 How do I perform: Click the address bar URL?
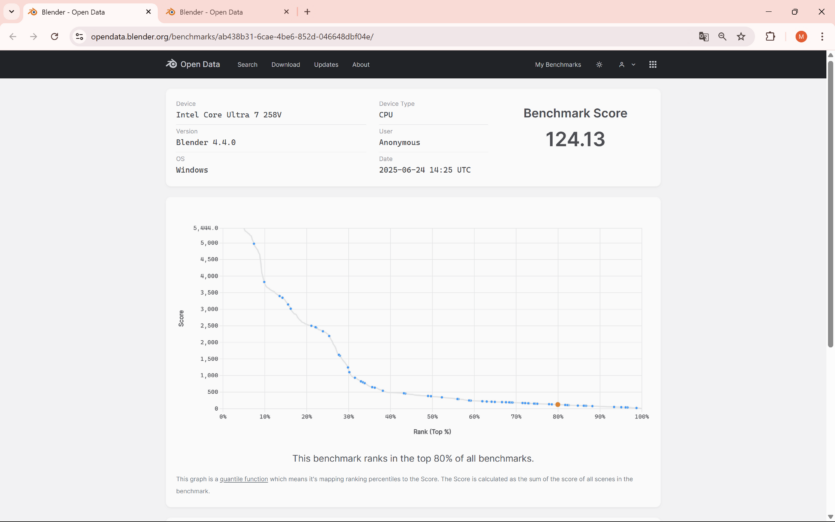232,37
